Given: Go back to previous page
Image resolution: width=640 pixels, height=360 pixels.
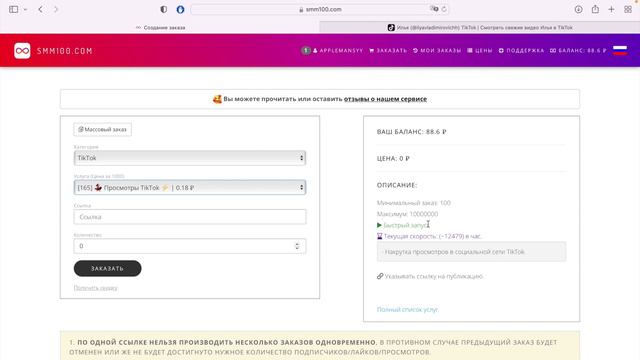Looking at the screenshot, I should [x=40, y=9].
